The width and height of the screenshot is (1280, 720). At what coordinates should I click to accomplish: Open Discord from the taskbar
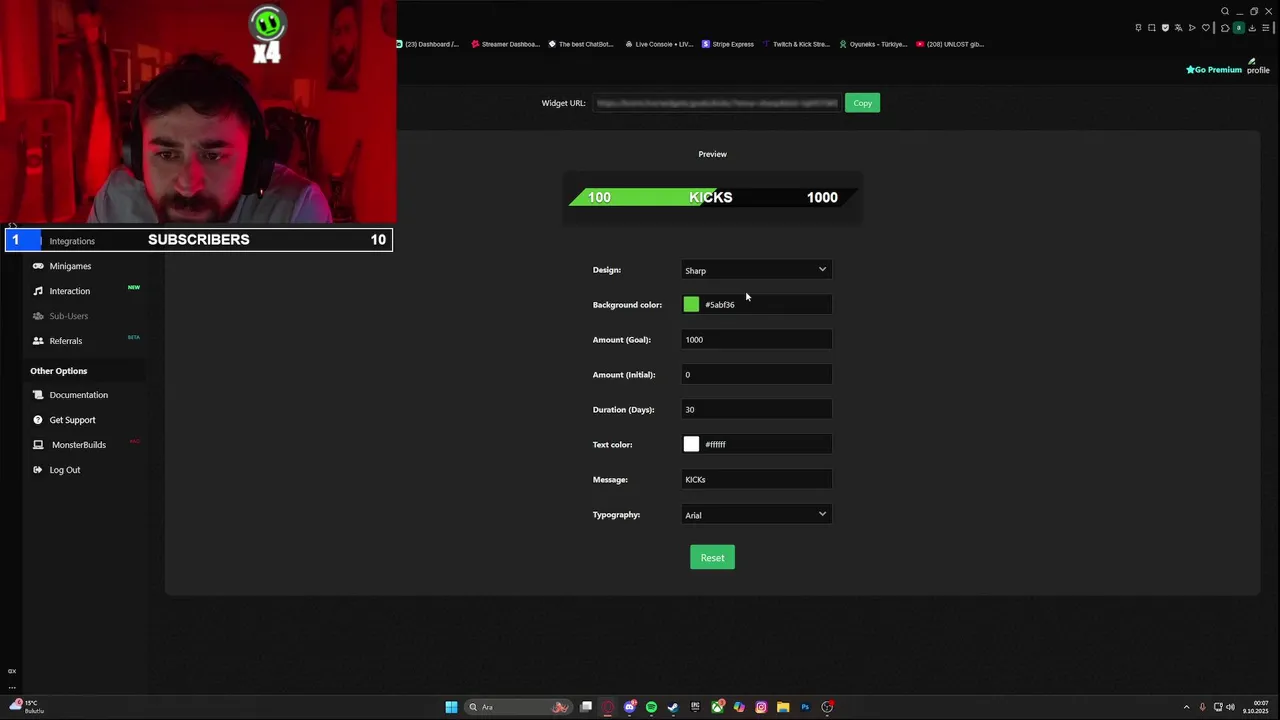coord(630,707)
